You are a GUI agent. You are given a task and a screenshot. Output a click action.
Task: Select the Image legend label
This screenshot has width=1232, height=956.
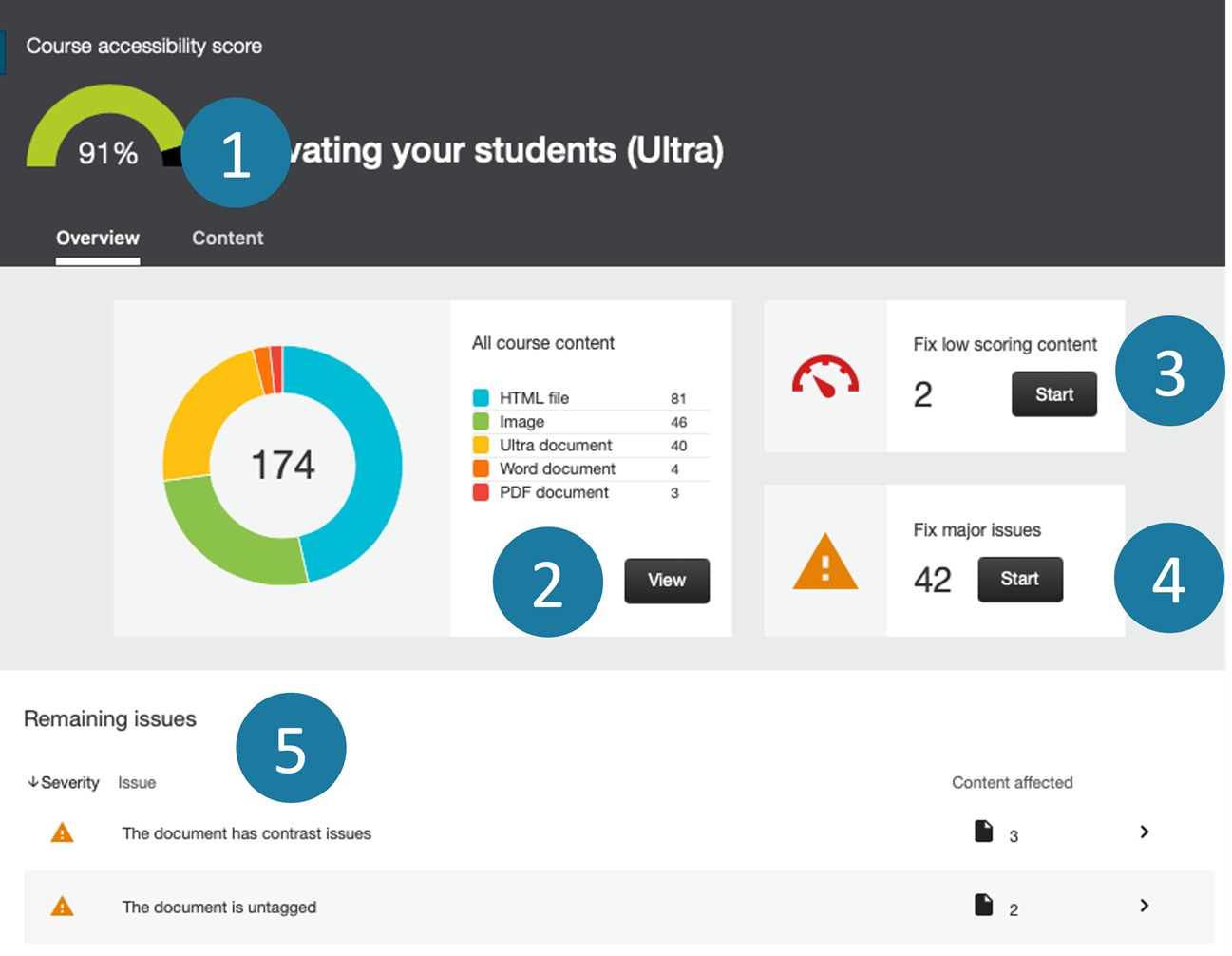[522, 422]
